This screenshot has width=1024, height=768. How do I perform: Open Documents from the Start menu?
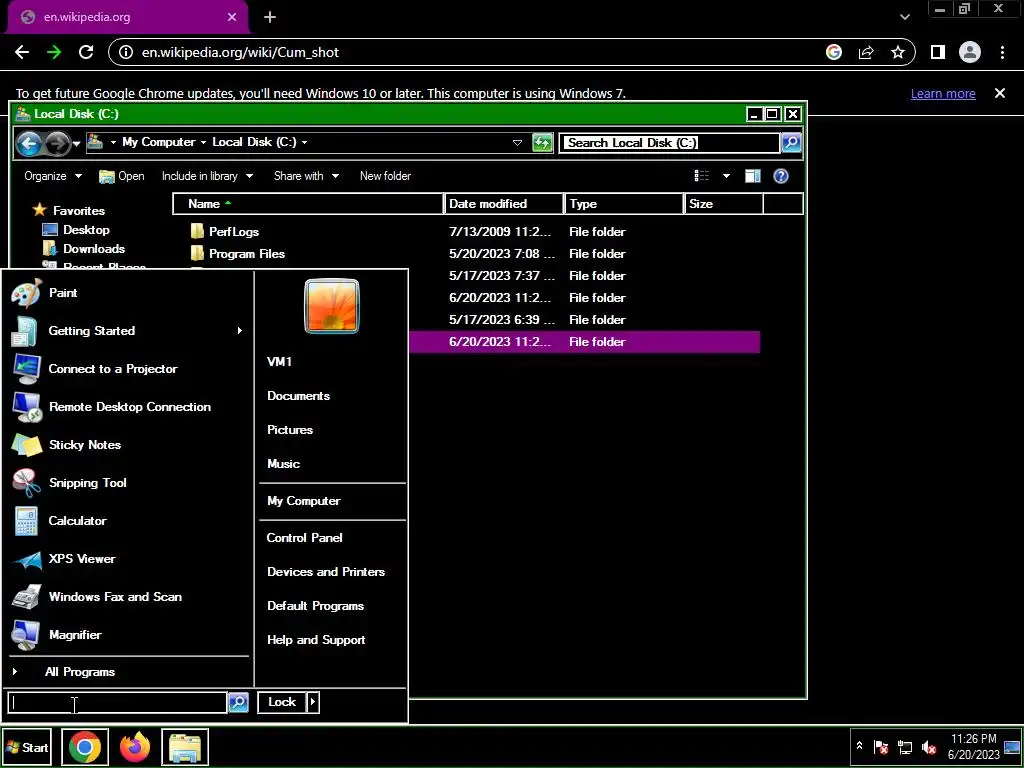tap(298, 396)
